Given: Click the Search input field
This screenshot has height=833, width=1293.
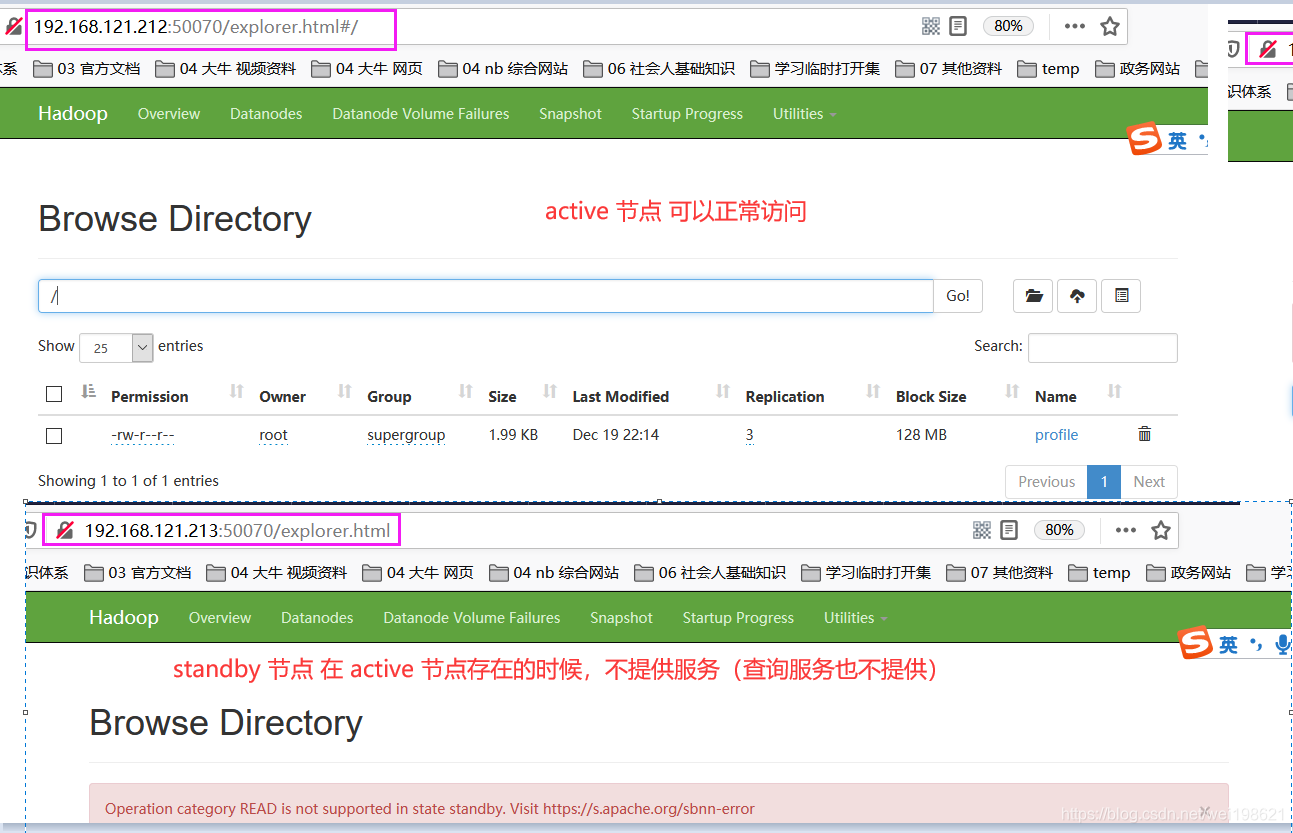Looking at the screenshot, I should tap(1103, 347).
